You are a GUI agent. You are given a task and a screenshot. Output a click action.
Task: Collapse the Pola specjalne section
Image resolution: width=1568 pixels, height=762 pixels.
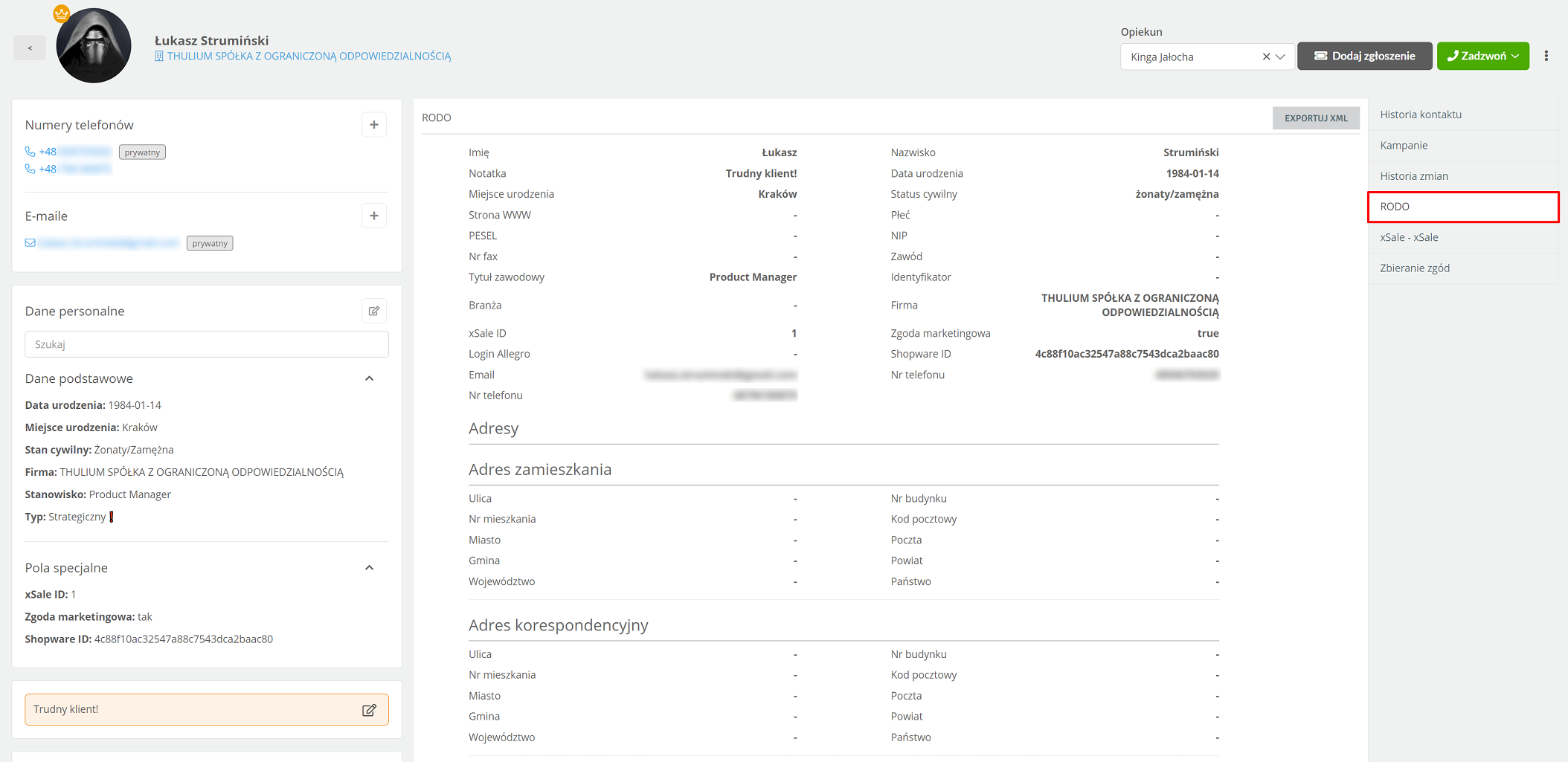[x=369, y=568]
